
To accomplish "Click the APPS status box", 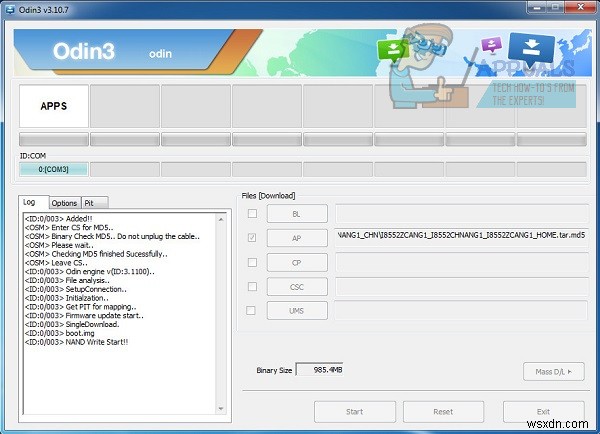I will coord(54,106).
